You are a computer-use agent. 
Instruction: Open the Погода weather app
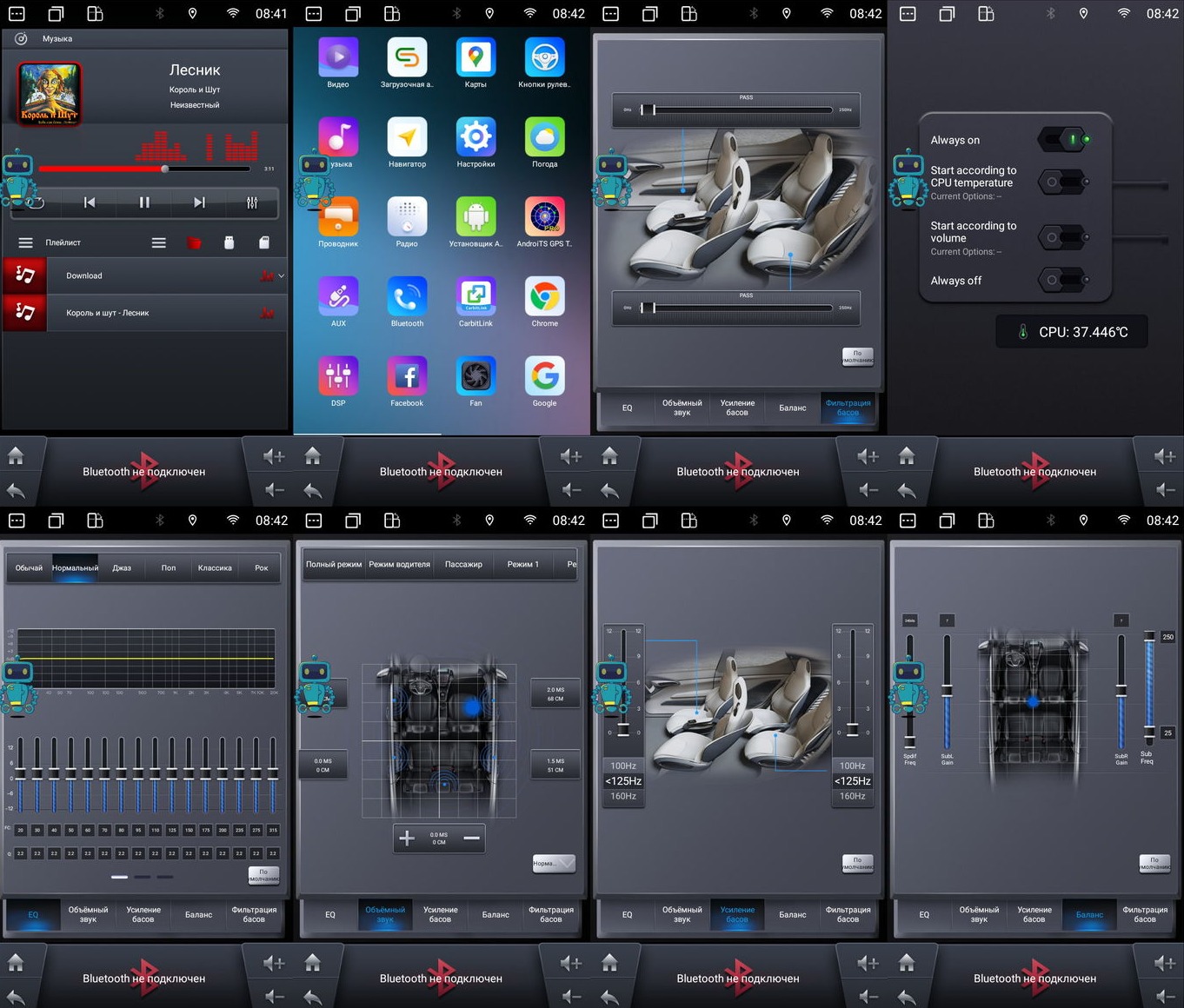click(x=544, y=138)
